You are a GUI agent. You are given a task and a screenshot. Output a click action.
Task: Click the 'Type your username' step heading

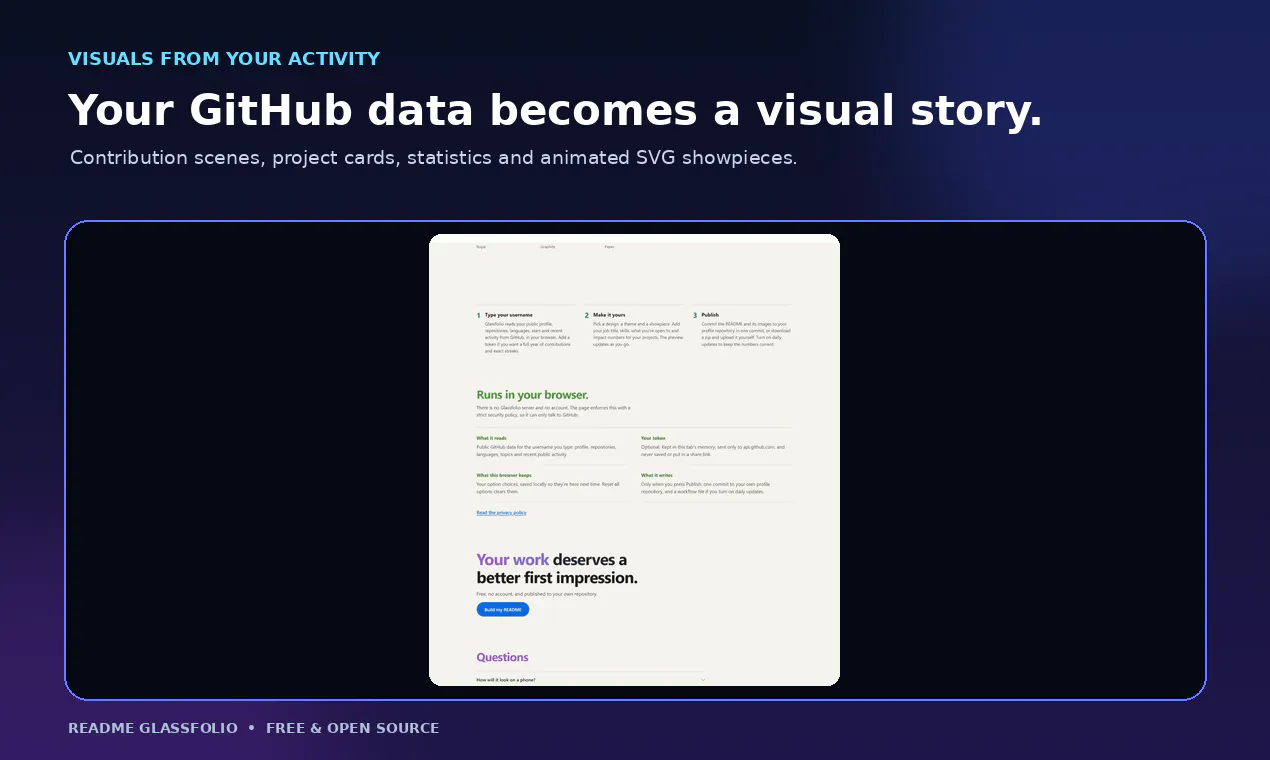click(509, 315)
